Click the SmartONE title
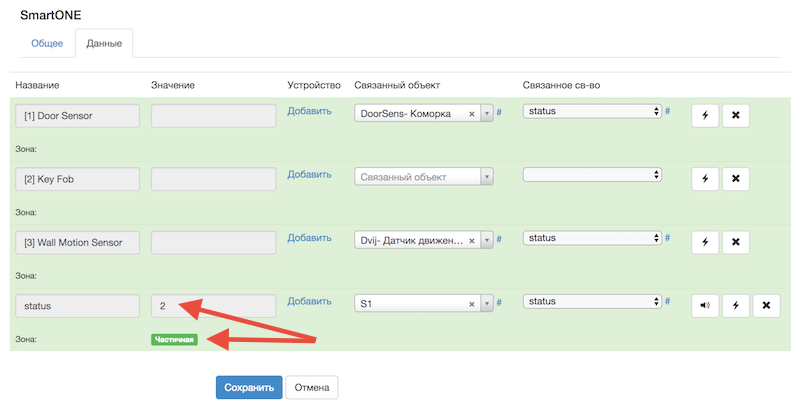Viewport: 800px width, 409px height. [51, 15]
